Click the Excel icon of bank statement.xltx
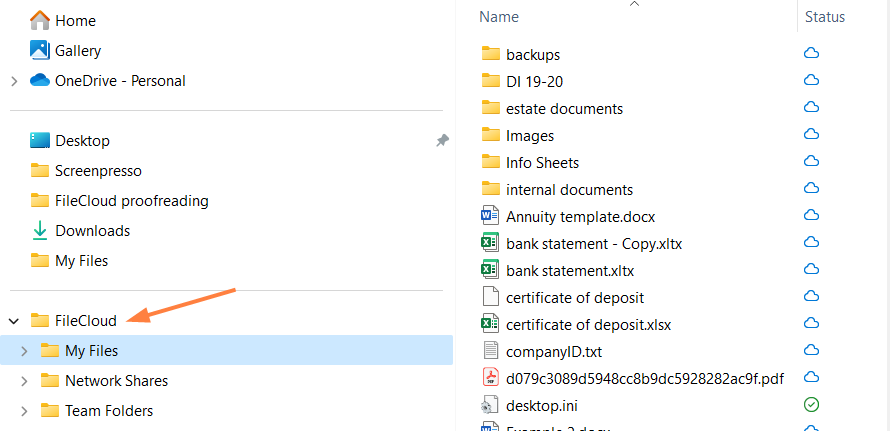 pos(490,270)
